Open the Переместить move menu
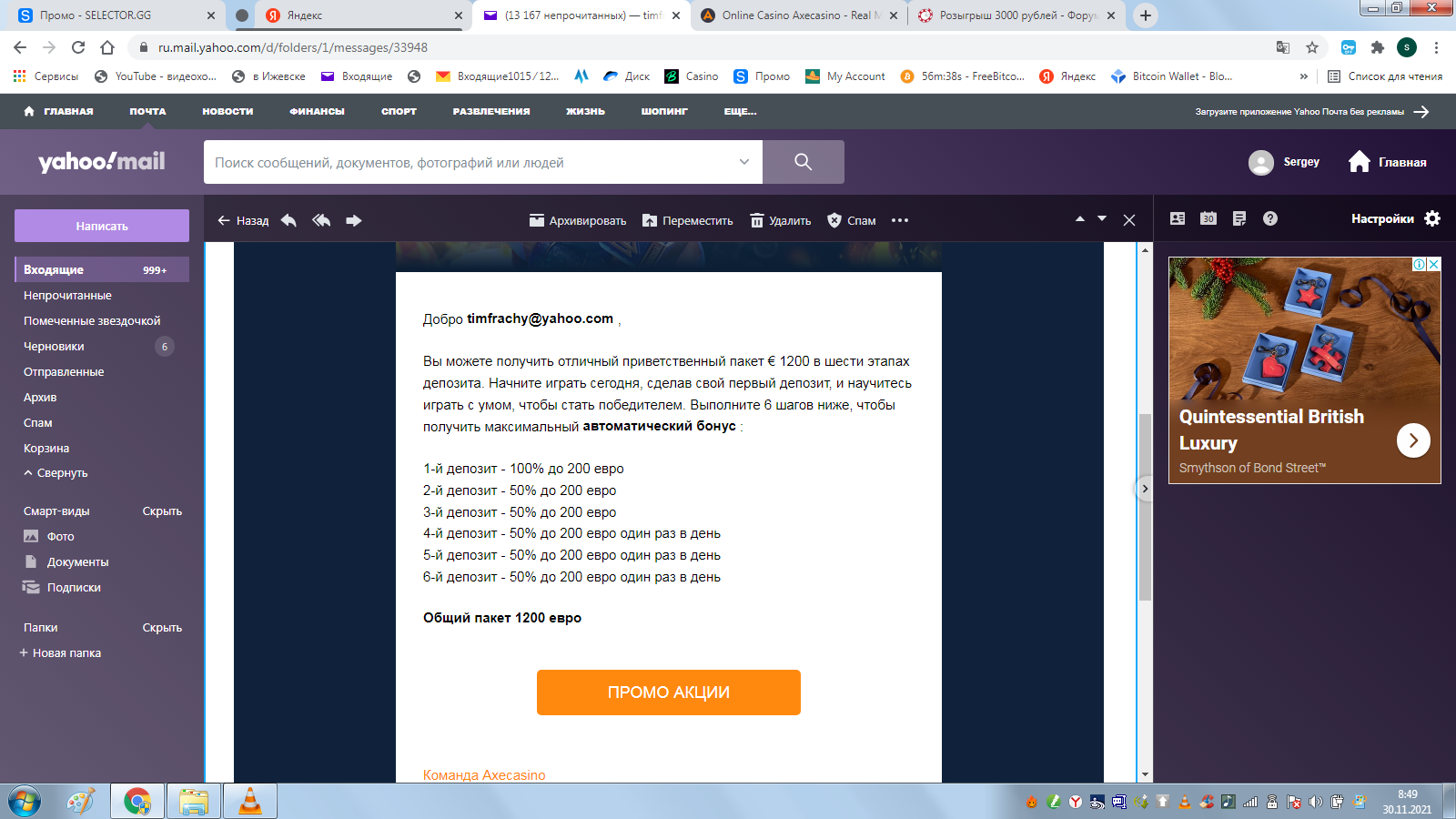 [687, 220]
